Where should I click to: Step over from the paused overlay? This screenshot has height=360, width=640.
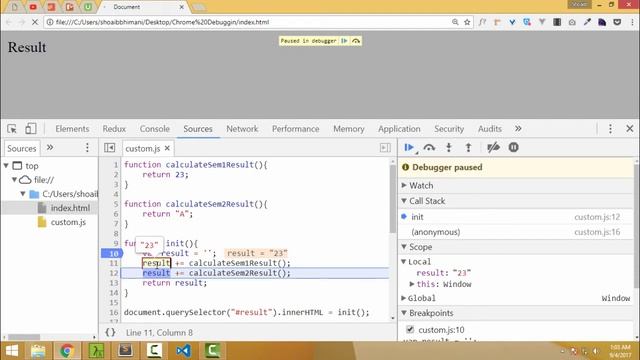tap(356, 41)
